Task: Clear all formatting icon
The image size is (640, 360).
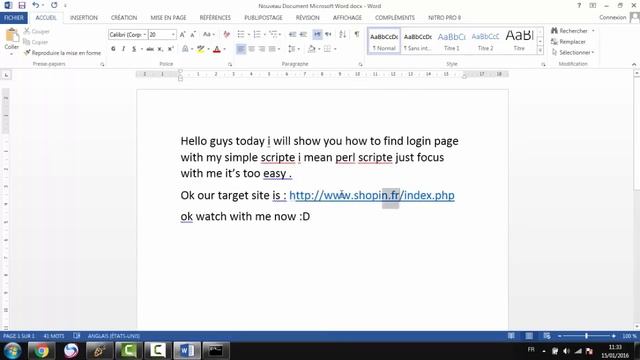Action: pos(227,35)
